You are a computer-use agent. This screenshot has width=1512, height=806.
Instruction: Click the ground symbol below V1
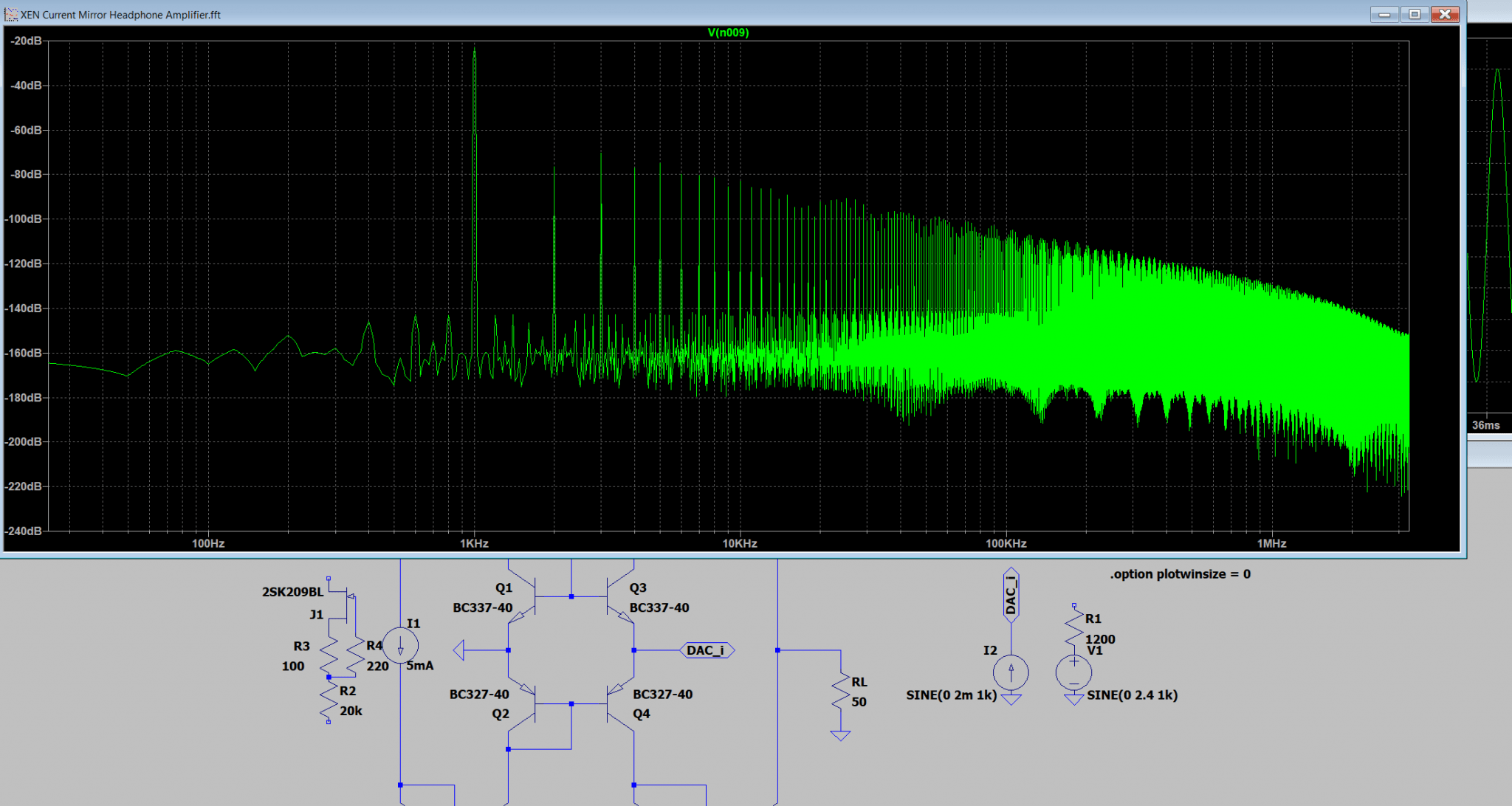(x=1073, y=699)
